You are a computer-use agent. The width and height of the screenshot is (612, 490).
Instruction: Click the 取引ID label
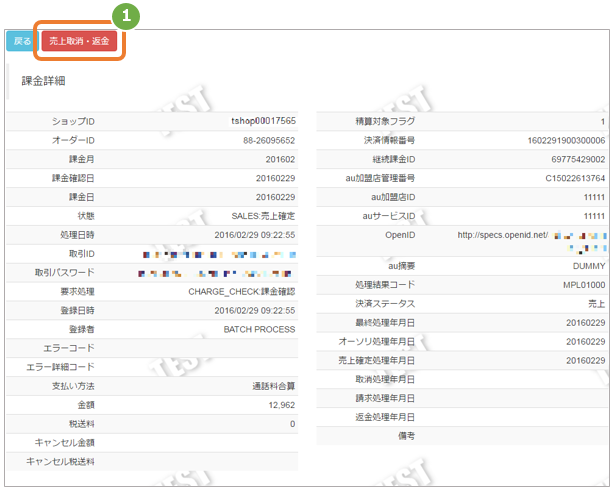coord(82,254)
